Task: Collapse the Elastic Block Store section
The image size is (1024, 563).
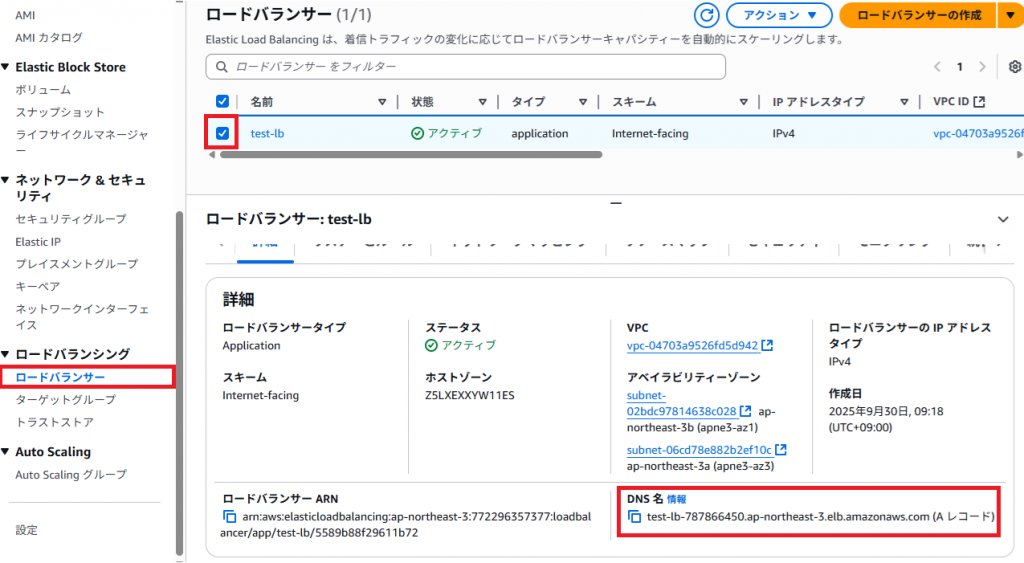Action: pos(6,67)
